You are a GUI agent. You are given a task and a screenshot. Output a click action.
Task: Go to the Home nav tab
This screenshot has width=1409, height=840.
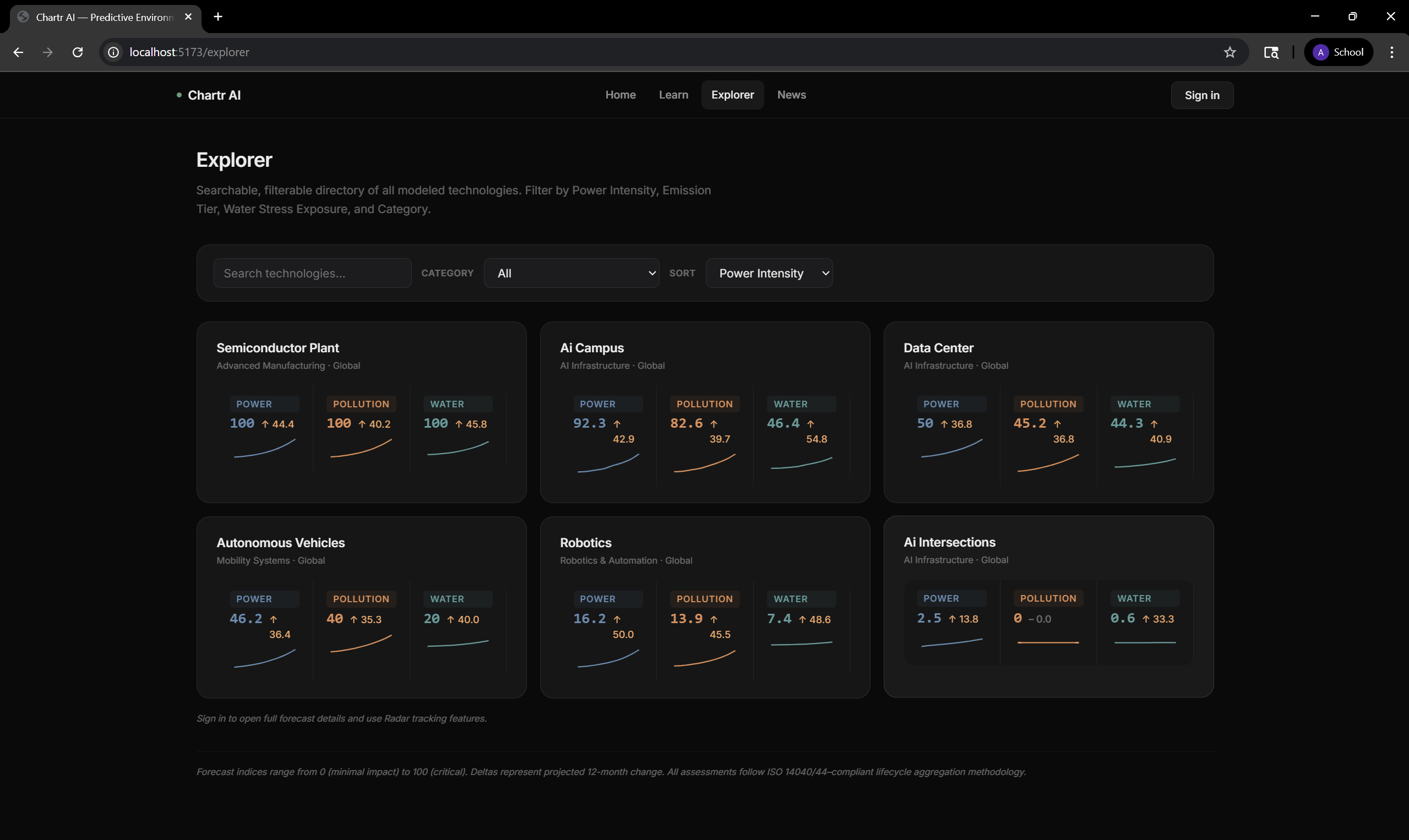tap(621, 95)
